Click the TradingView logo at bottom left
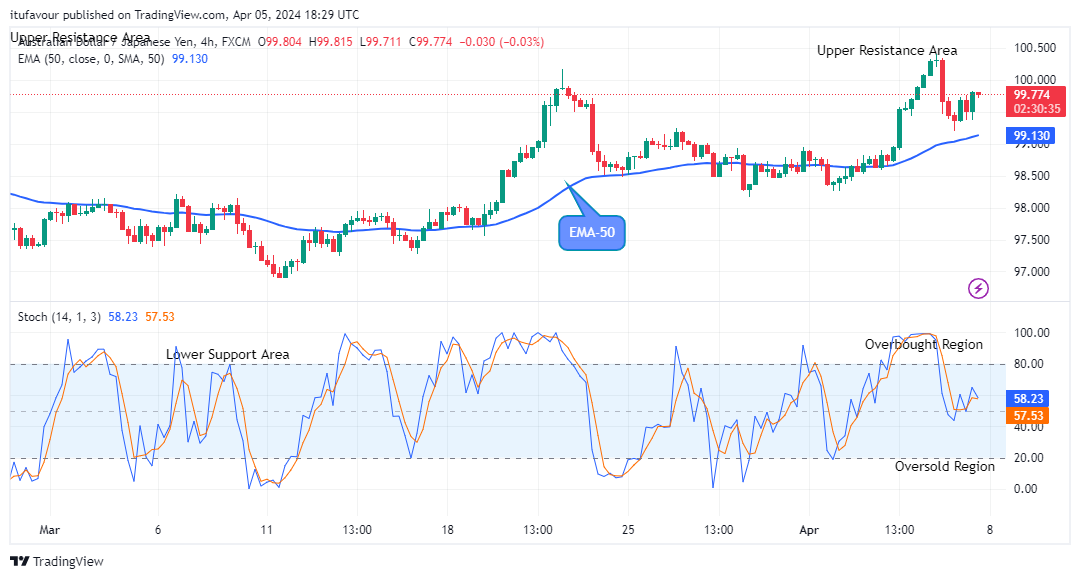The width and height of the screenshot is (1080, 579). coord(58,561)
